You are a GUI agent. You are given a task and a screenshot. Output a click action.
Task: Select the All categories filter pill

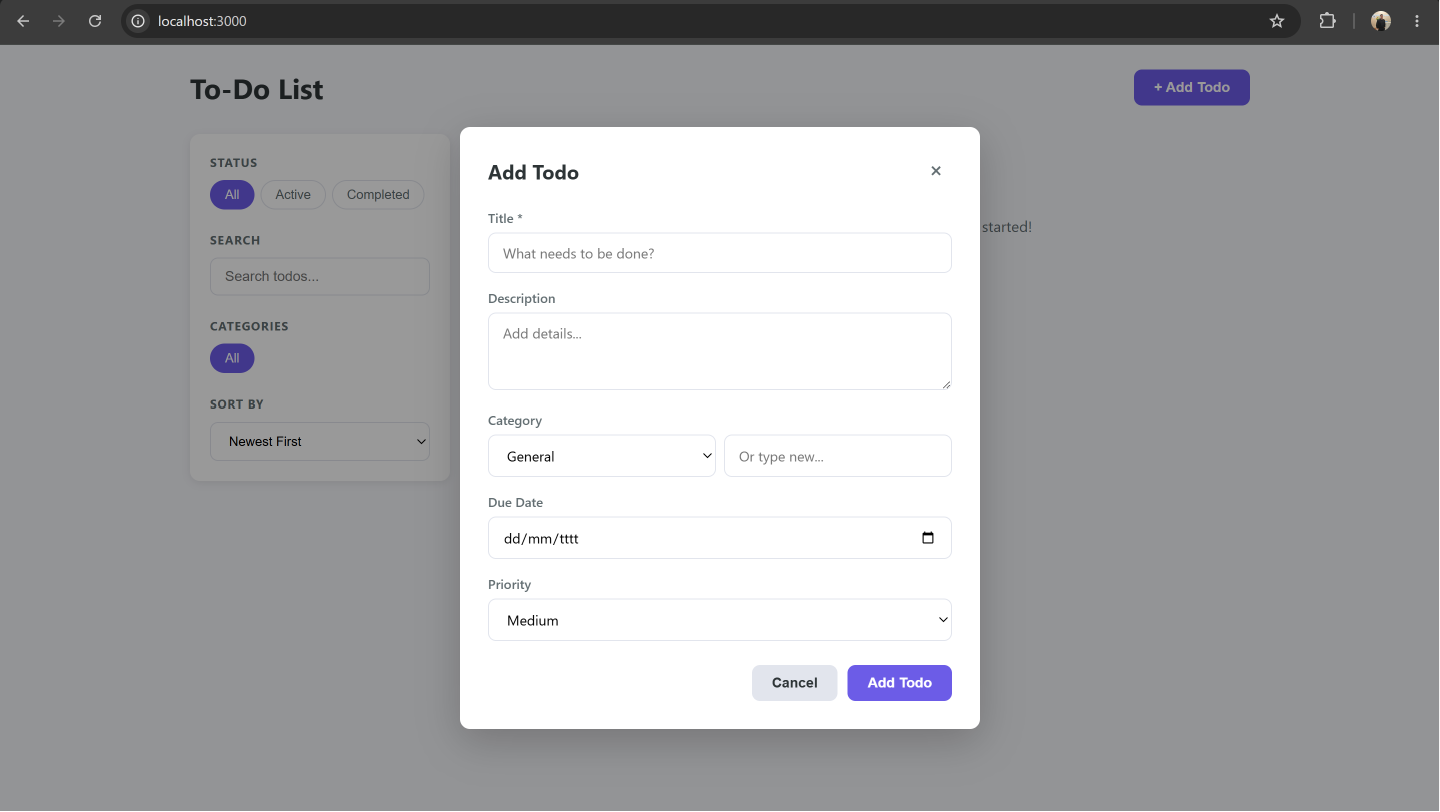[232, 358]
